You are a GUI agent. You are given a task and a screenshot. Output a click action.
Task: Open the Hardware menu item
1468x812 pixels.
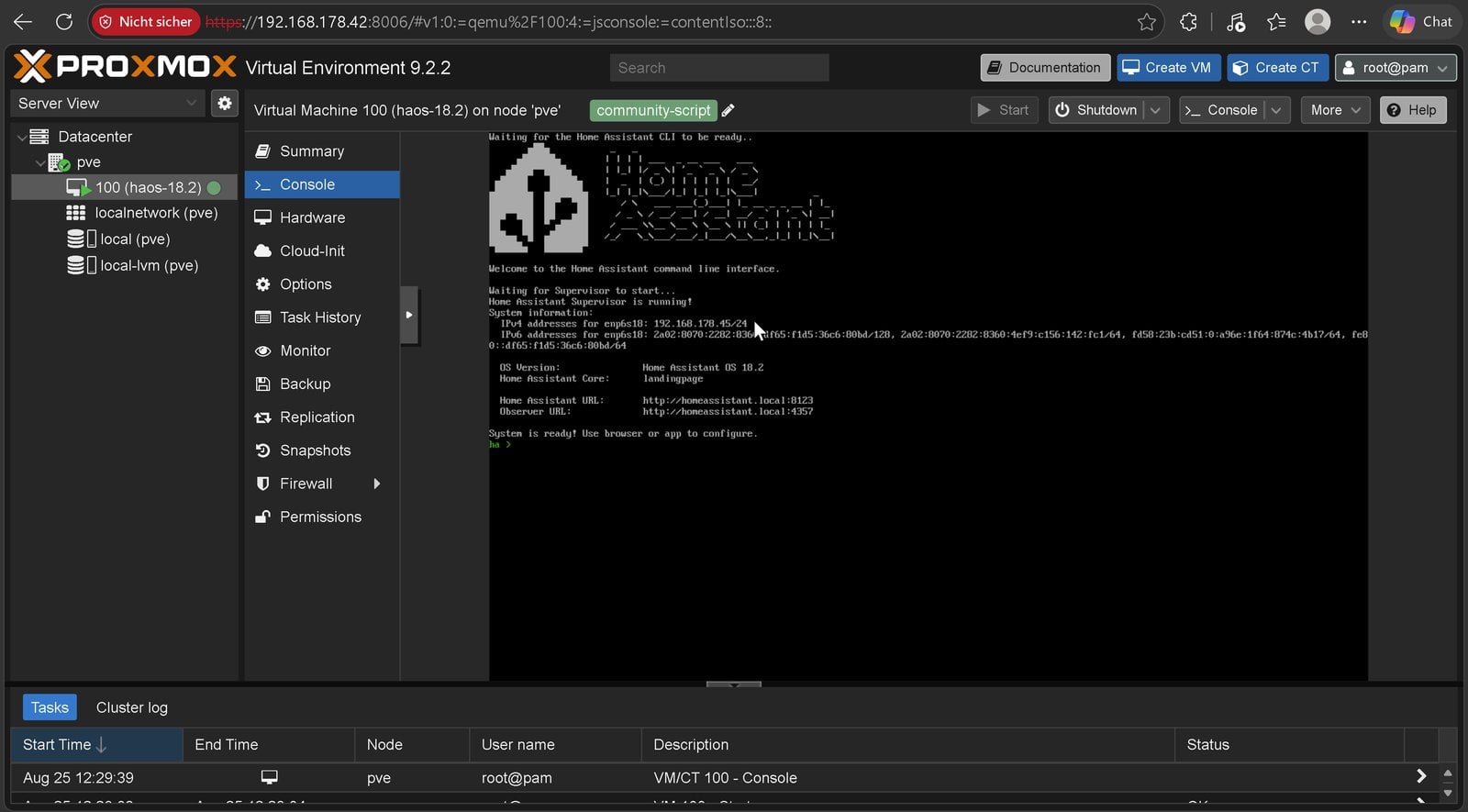coord(322,217)
